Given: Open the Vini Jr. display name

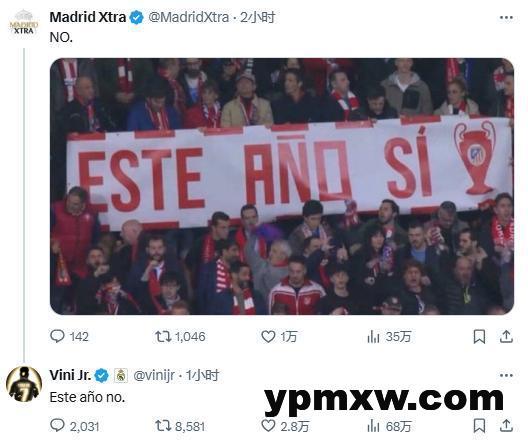Looking at the screenshot, I should pos(70,375).
